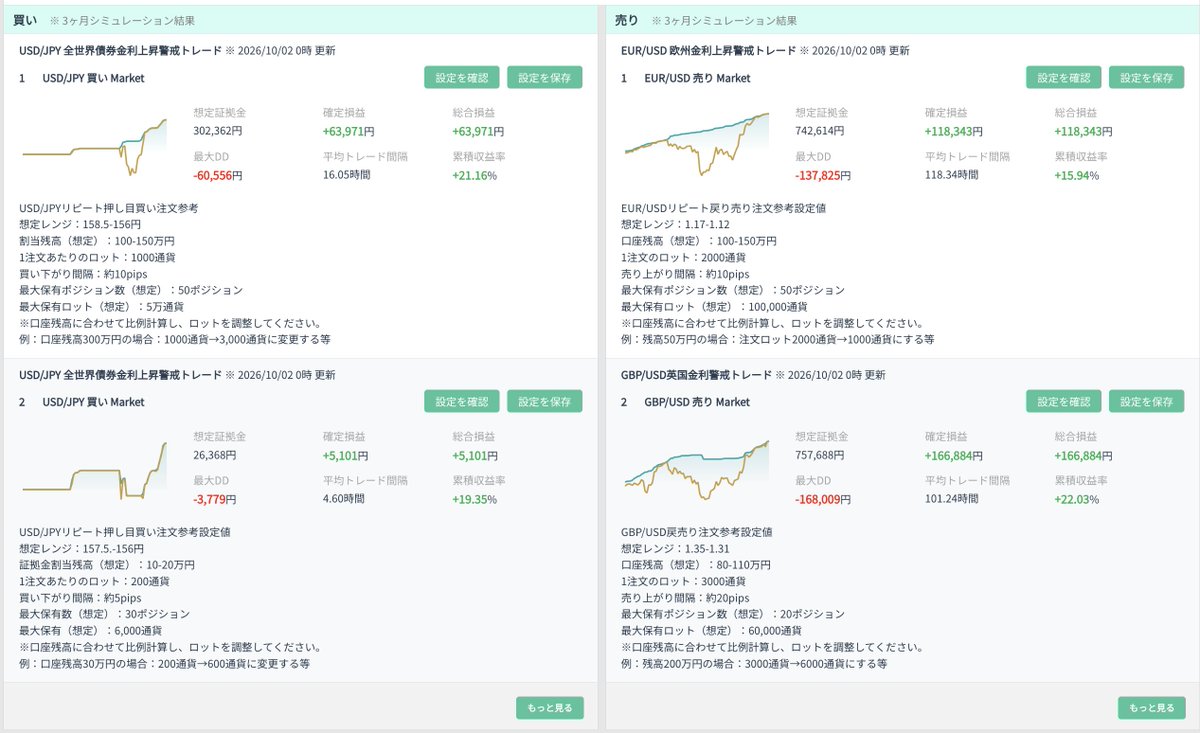Viewport: 1200px width, 733px height.
Task: Select the 売り panel header
Action: pos(902,20)
